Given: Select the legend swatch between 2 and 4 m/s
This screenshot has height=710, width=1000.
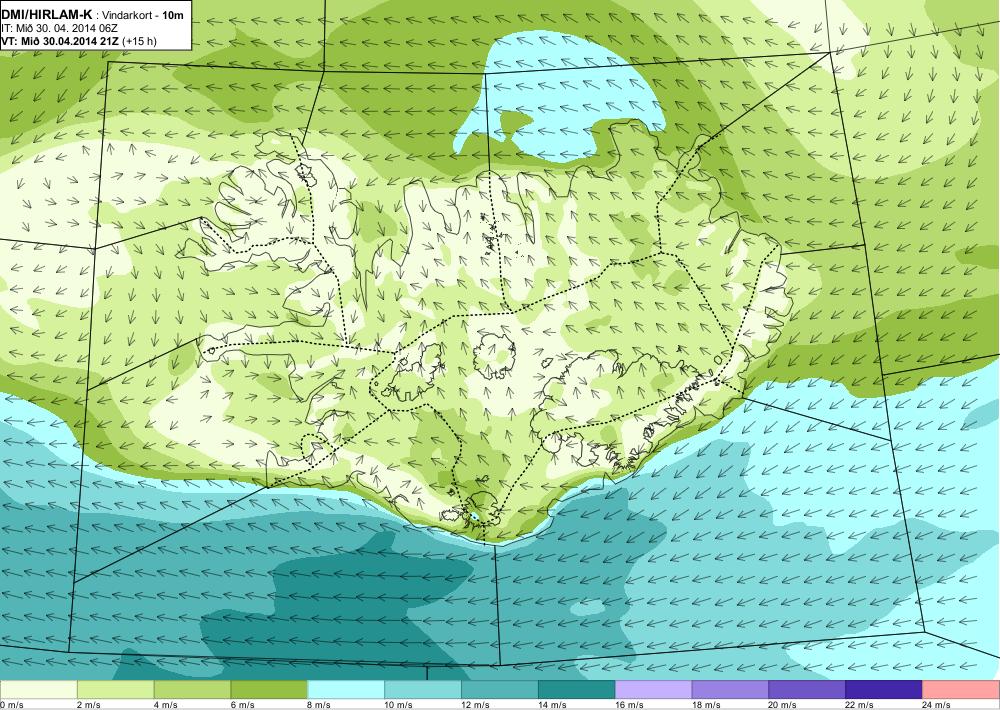Looking at the screenshot, I should [115, 690].
